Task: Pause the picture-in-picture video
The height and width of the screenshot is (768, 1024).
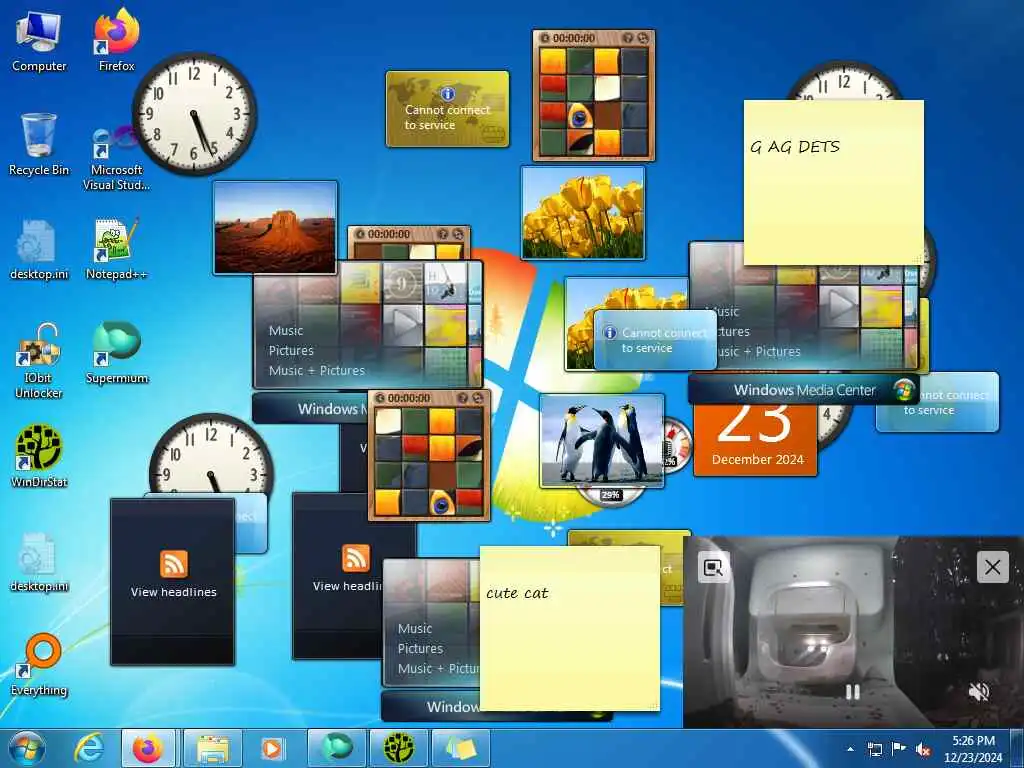Action: pyautogui.click(x=852, y=692)
